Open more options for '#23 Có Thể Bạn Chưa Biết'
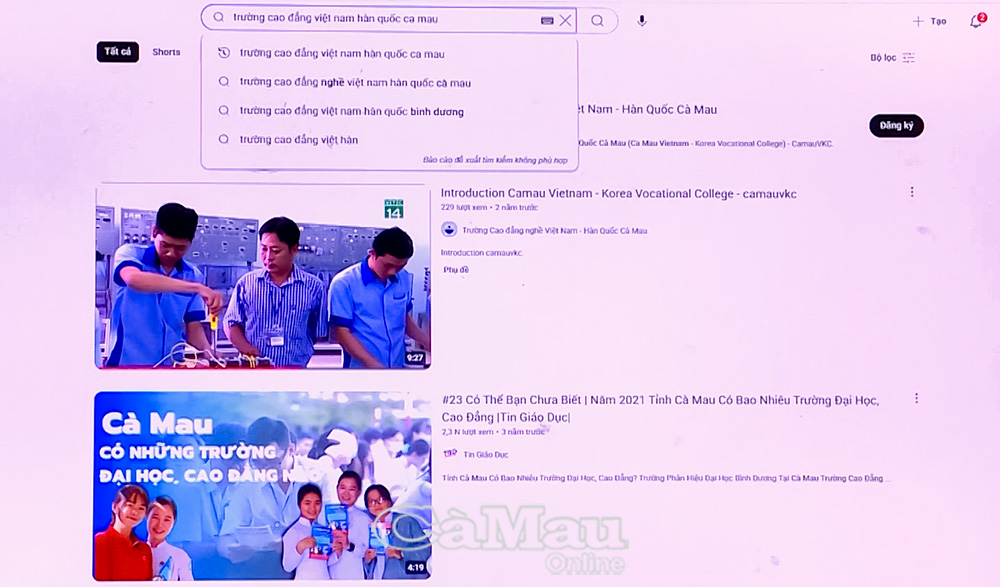Viewport: 1000px width, 587px height. tap(916, 398)
